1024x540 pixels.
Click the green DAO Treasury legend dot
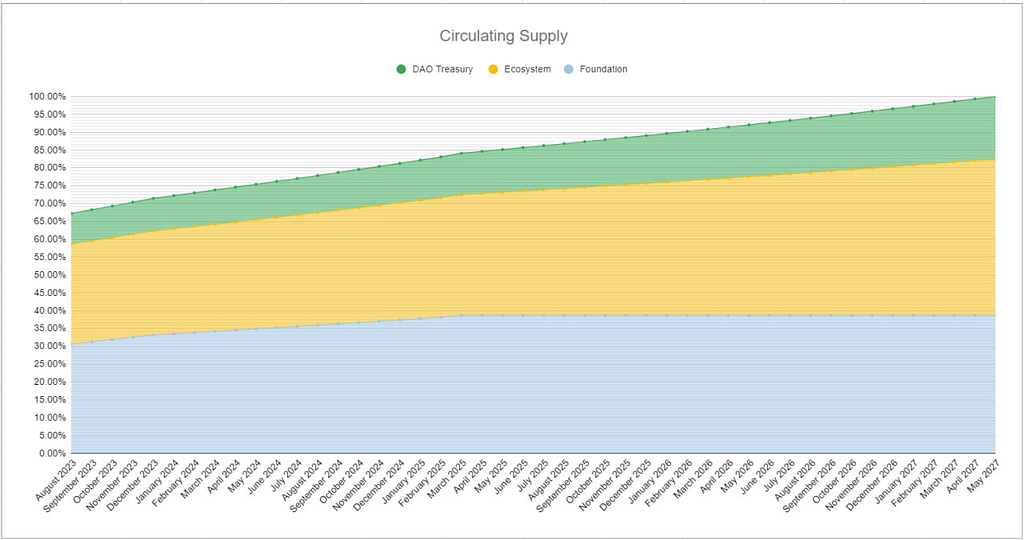tap(401, 69)
